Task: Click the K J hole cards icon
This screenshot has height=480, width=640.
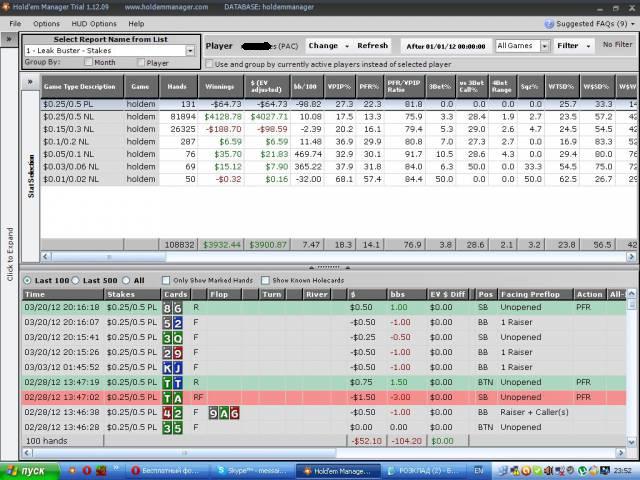Action: (172, 368)
